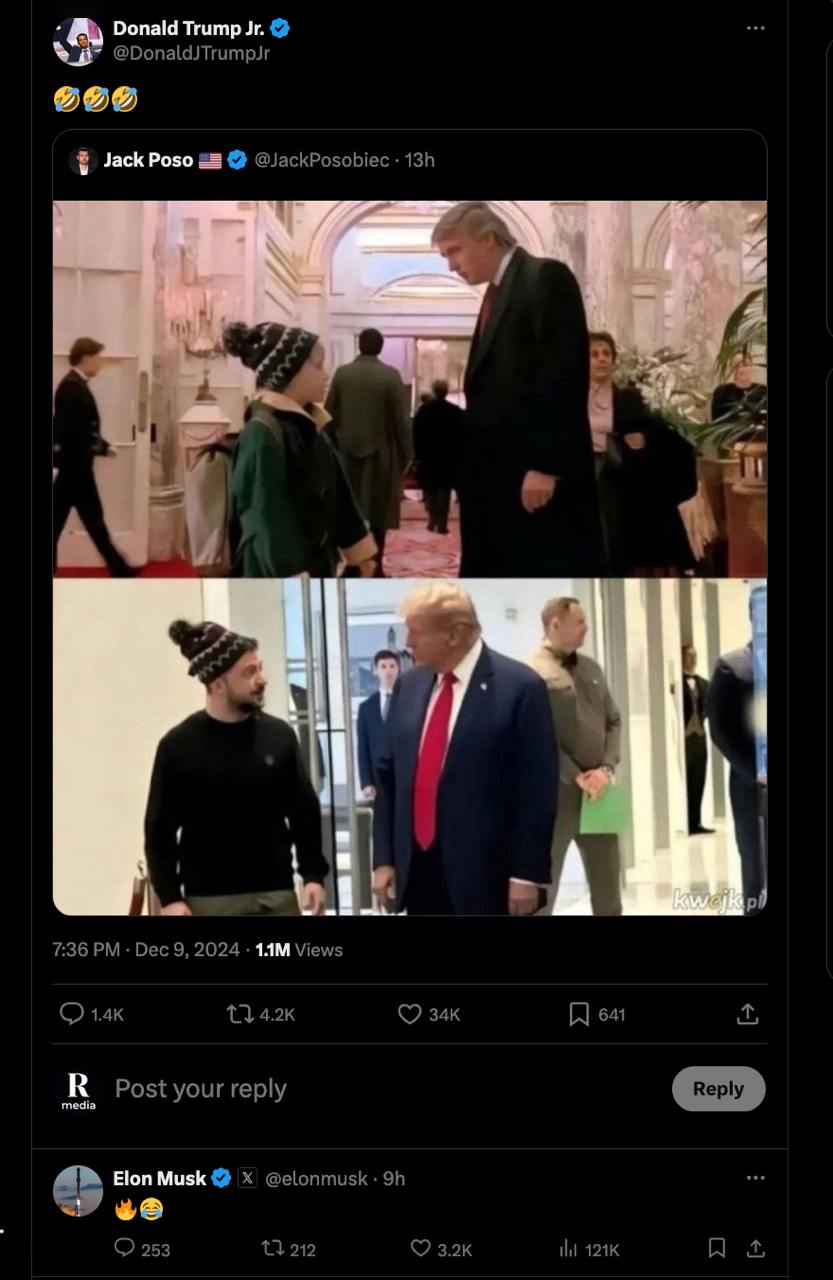
Task: Reply to Elon Musk's comment with 253 replies
Action: pyautogui.click(x=141, y=1248)
